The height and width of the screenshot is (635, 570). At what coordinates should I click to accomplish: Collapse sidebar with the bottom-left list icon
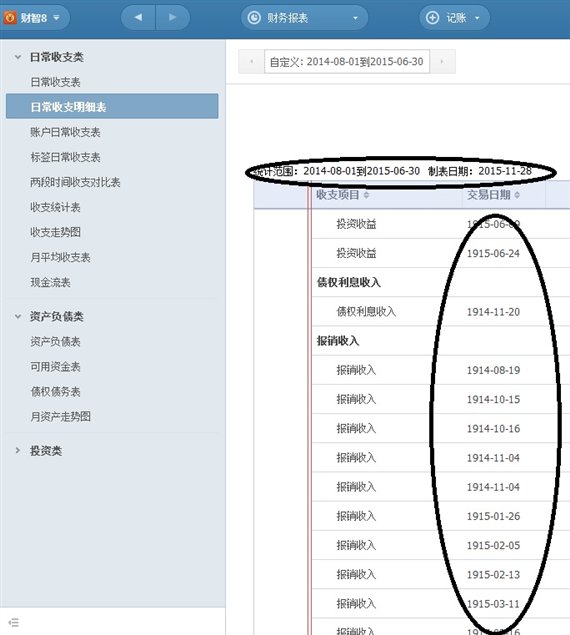pyautogui.click(x=14, y=622)
